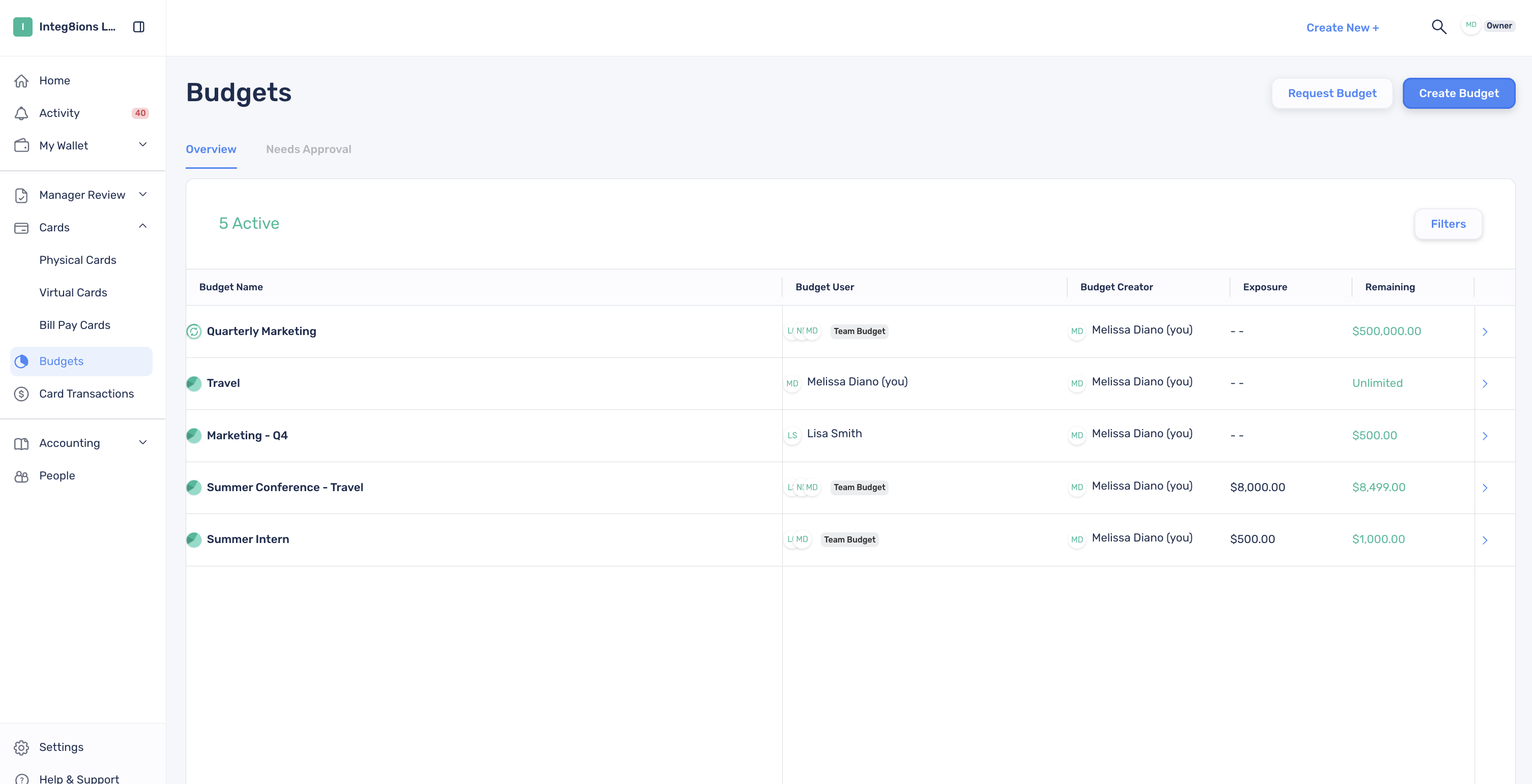Click the People group icon
The width and height of the screenshot is (1532, 784).
pyautogui.click(x=21, y=476)
